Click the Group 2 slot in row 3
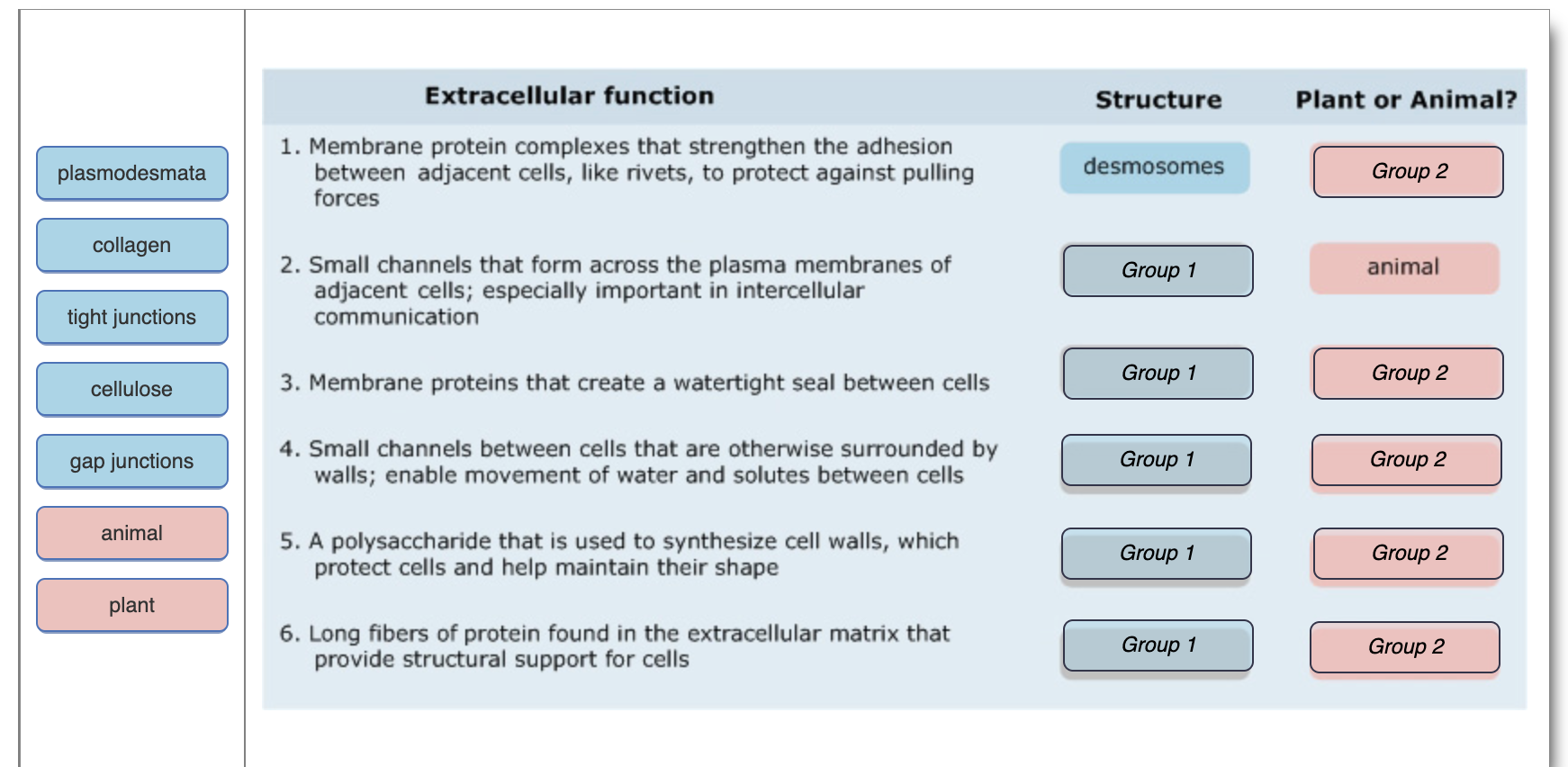The width and height of the screenshot is (1568, 767). coord(1407,373)
